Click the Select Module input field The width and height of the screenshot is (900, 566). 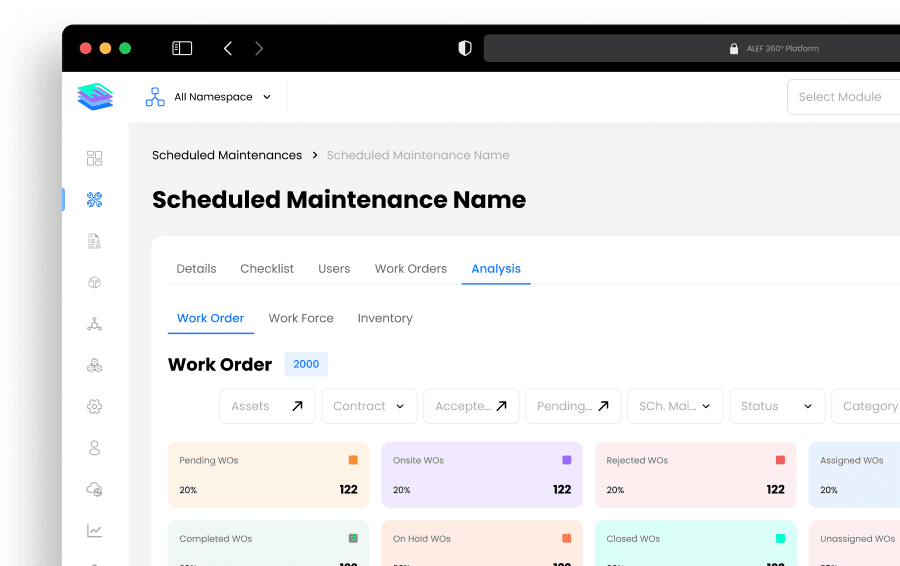tap(843, 97)
